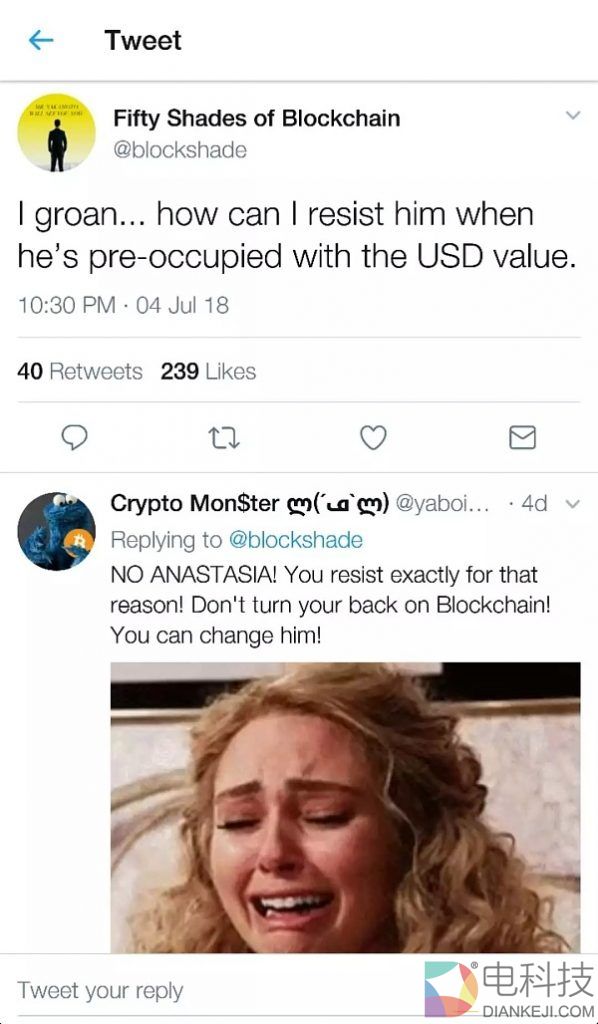Open Fifty Shades of Blockchain display name

pyautogui.click(x=257, y=118)
